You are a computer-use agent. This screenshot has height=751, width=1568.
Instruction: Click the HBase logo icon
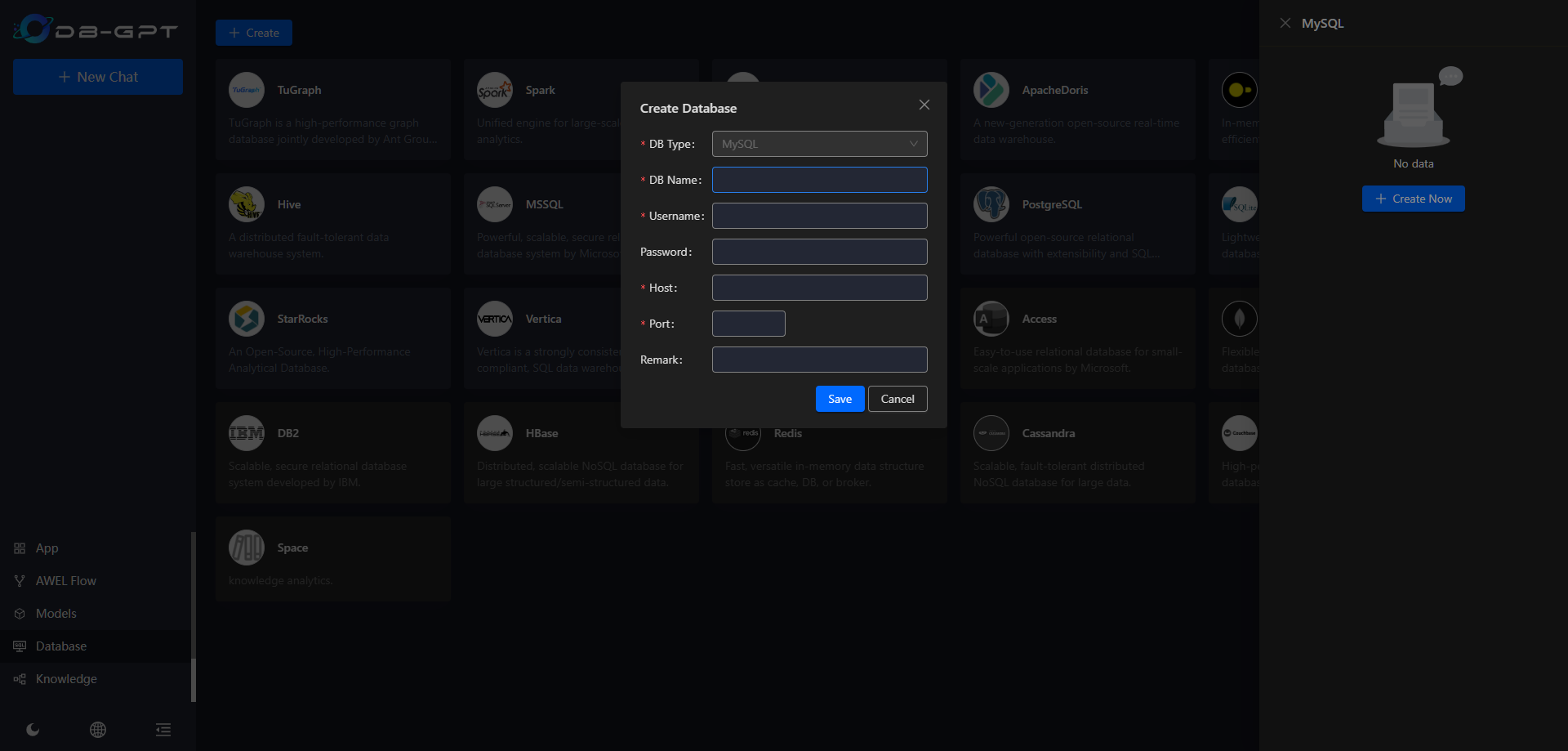click(495, 433)
